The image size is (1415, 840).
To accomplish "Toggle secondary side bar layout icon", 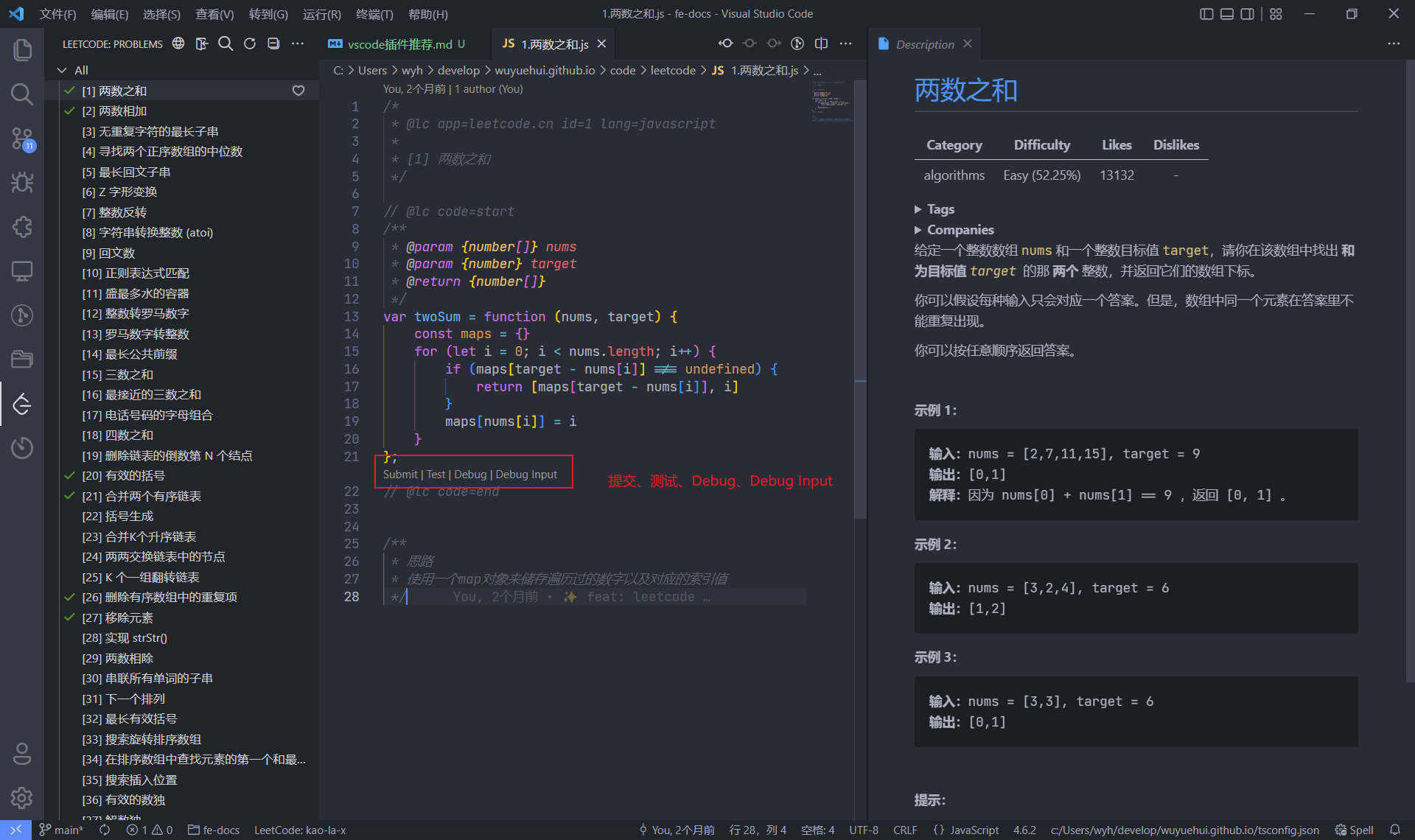I will [1247, 14].
